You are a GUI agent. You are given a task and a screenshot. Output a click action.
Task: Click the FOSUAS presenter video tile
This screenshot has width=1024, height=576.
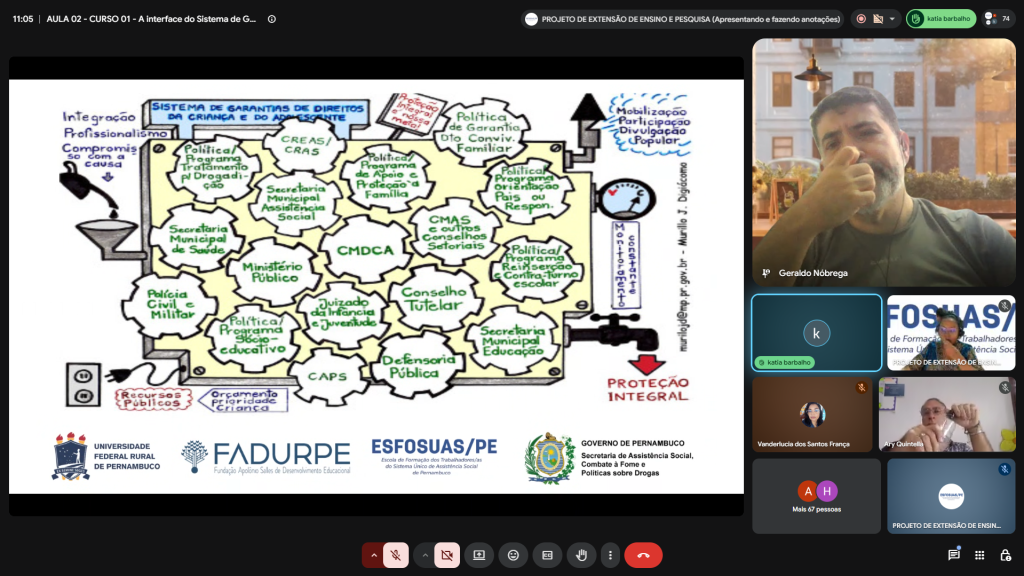tap(951, 333)
